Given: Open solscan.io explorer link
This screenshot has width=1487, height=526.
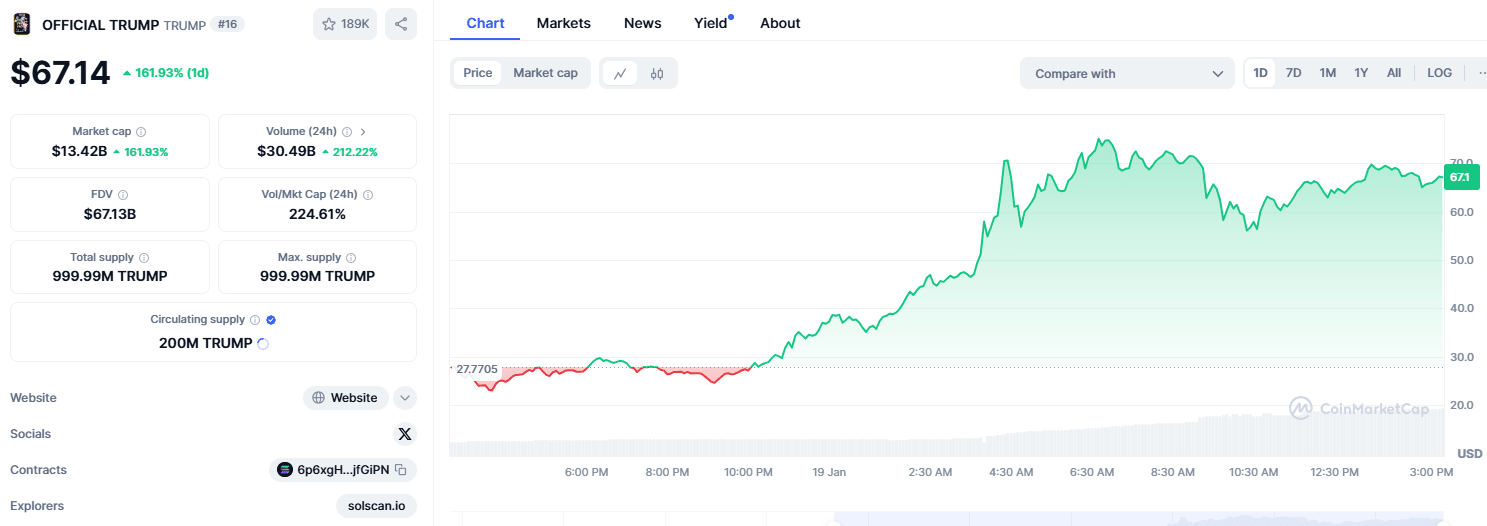Looking at the screenshot, I should (376, 506).
